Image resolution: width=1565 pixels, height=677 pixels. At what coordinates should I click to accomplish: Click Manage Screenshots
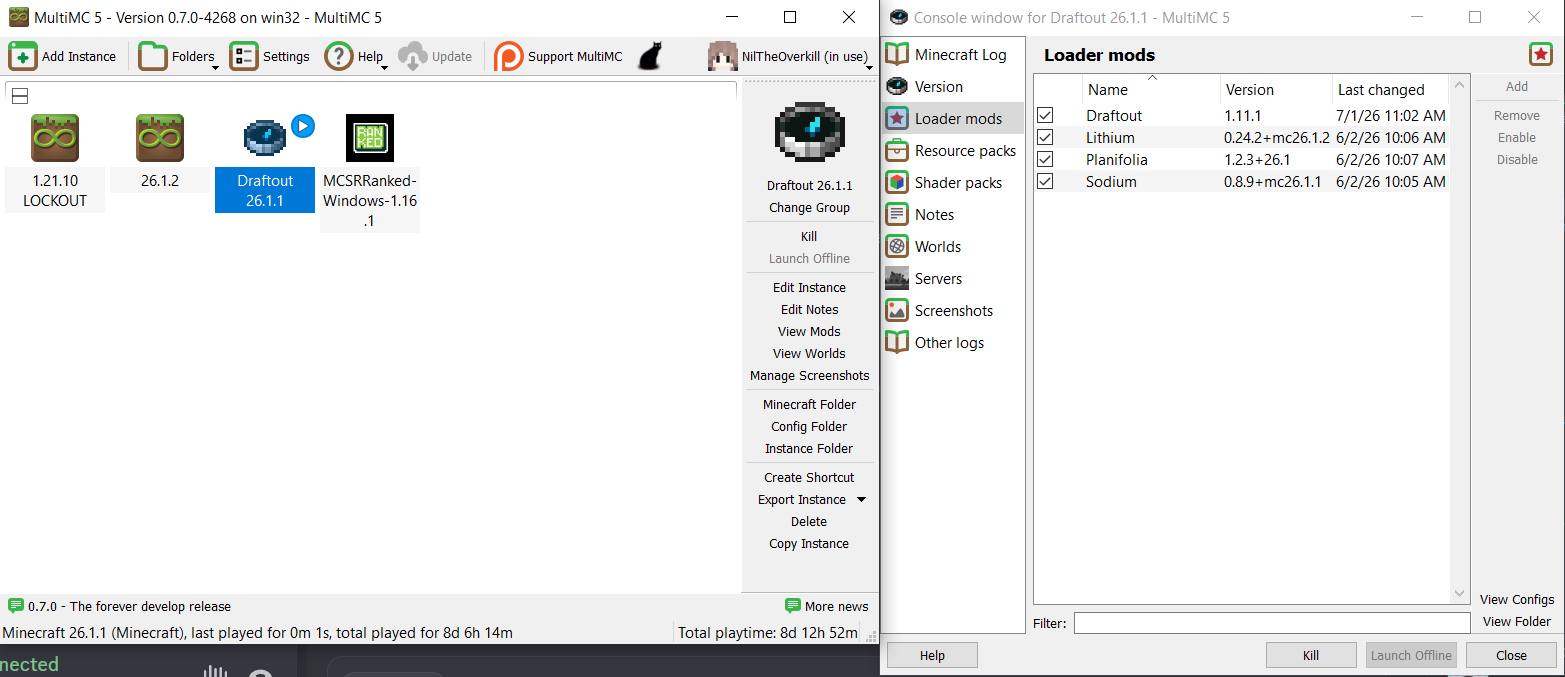(x=810, y=376)
